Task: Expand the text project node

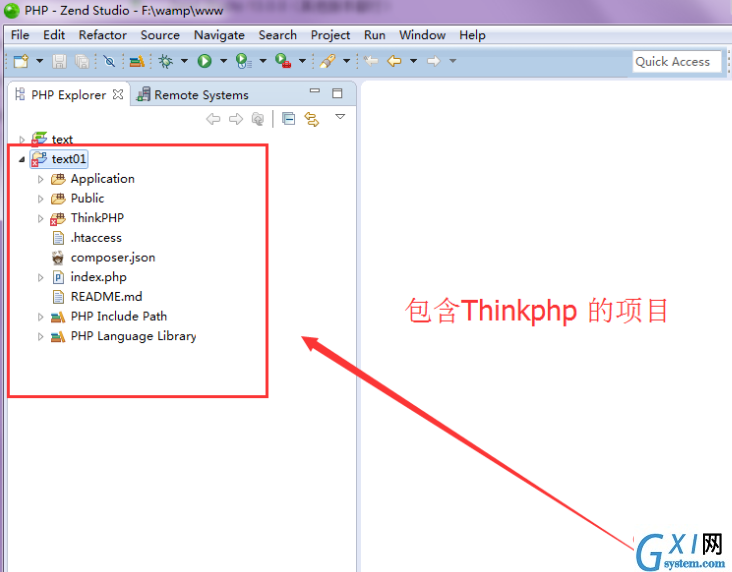Action: 21,139
